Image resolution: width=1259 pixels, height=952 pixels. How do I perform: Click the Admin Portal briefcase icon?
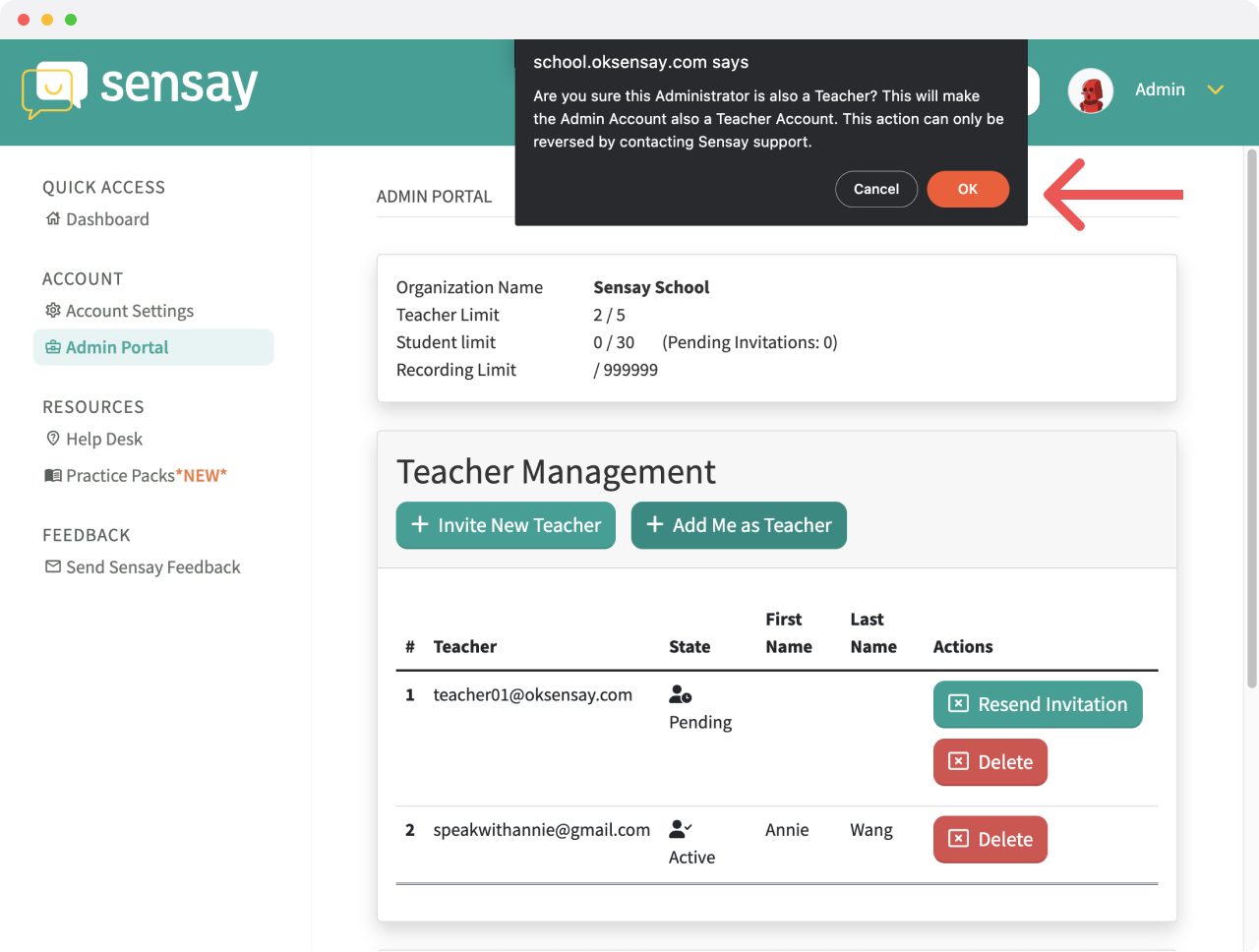53,347
